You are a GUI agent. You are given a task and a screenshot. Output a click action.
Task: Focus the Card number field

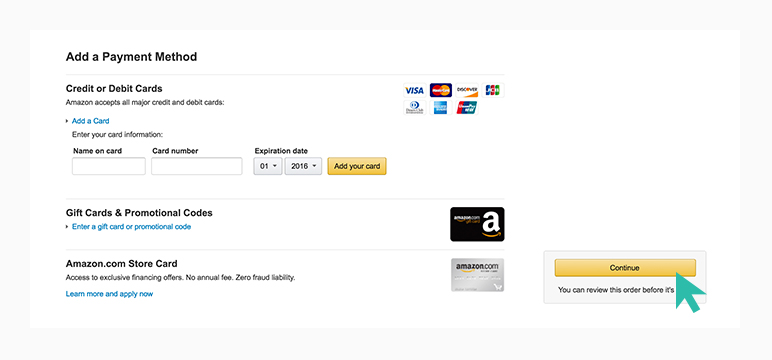tap(196, 166)
